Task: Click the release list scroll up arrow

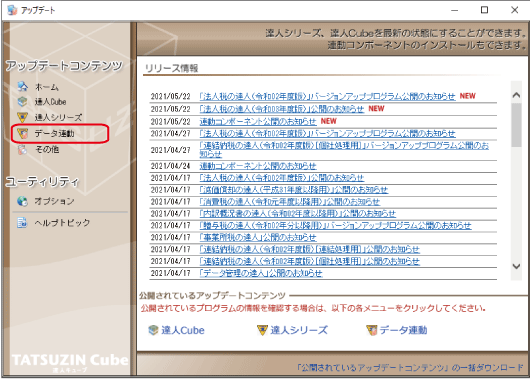Action: (x=516, y=95)
